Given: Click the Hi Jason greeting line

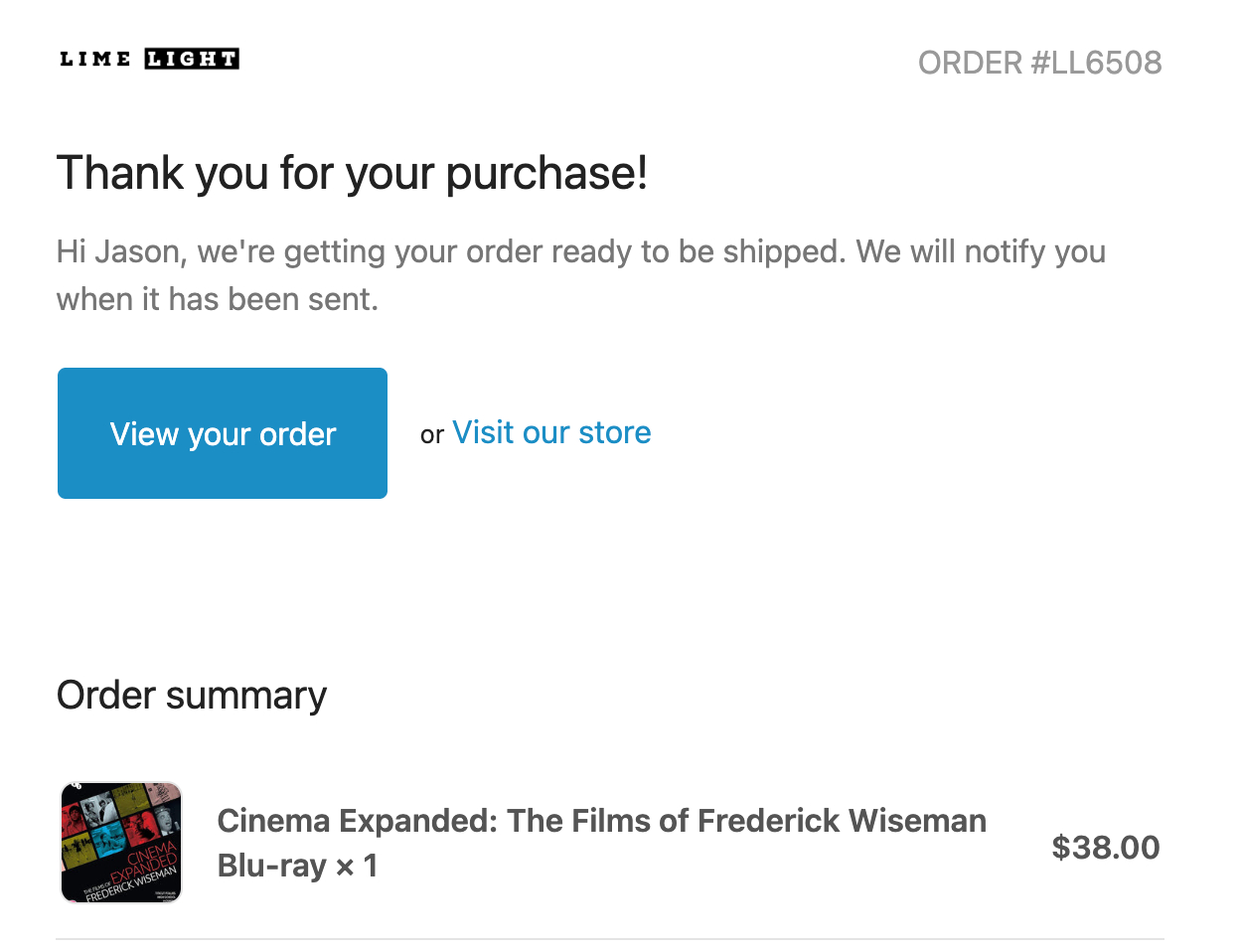Looking at the screenshot, I should pos(580,251).
